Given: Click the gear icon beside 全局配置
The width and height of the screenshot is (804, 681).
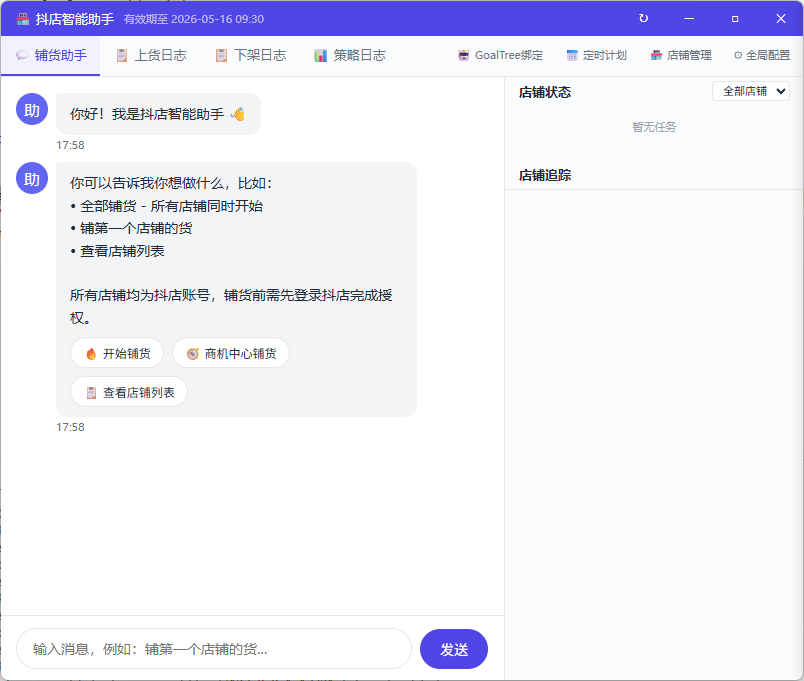Looking at the screenshot, I should pyautogui.click(x=738, y=55).
